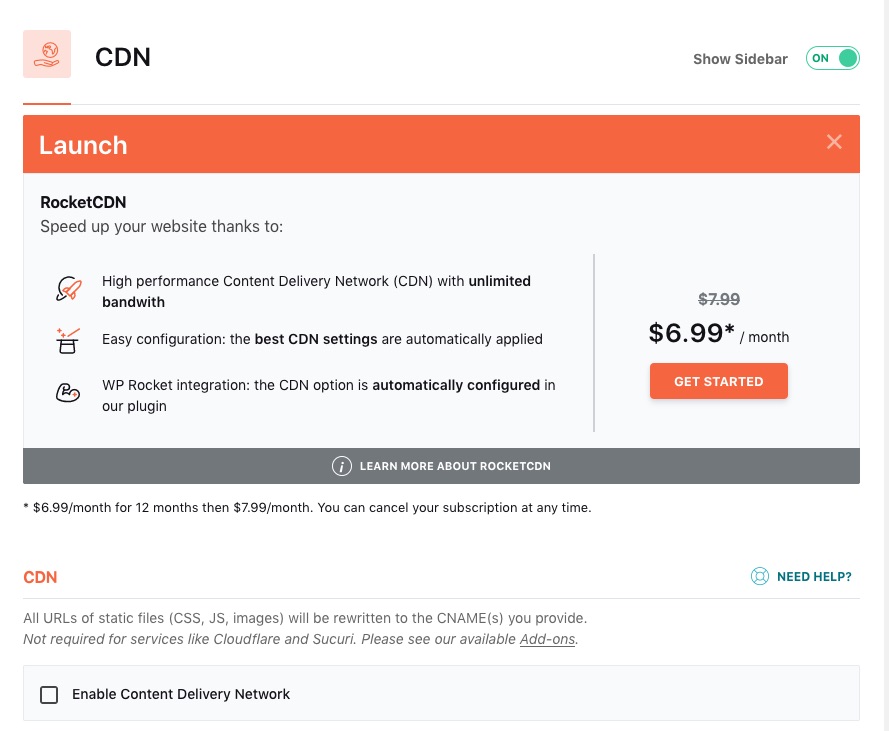Open LEARN MORE ABOUT ROCKETCDN text link
The height and width of the screenshot is (731, 889).
pyautogui.click(x=455, y=466)
